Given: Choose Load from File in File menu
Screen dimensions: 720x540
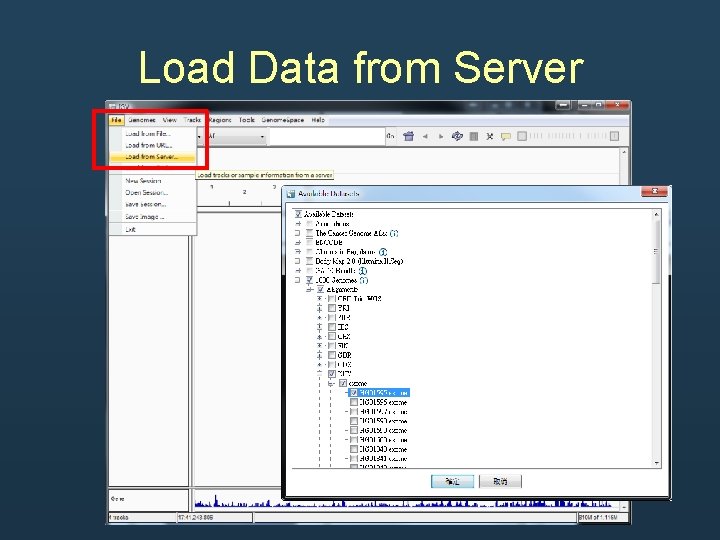Looking at the screenshot, I should click(x=152, y=134).
